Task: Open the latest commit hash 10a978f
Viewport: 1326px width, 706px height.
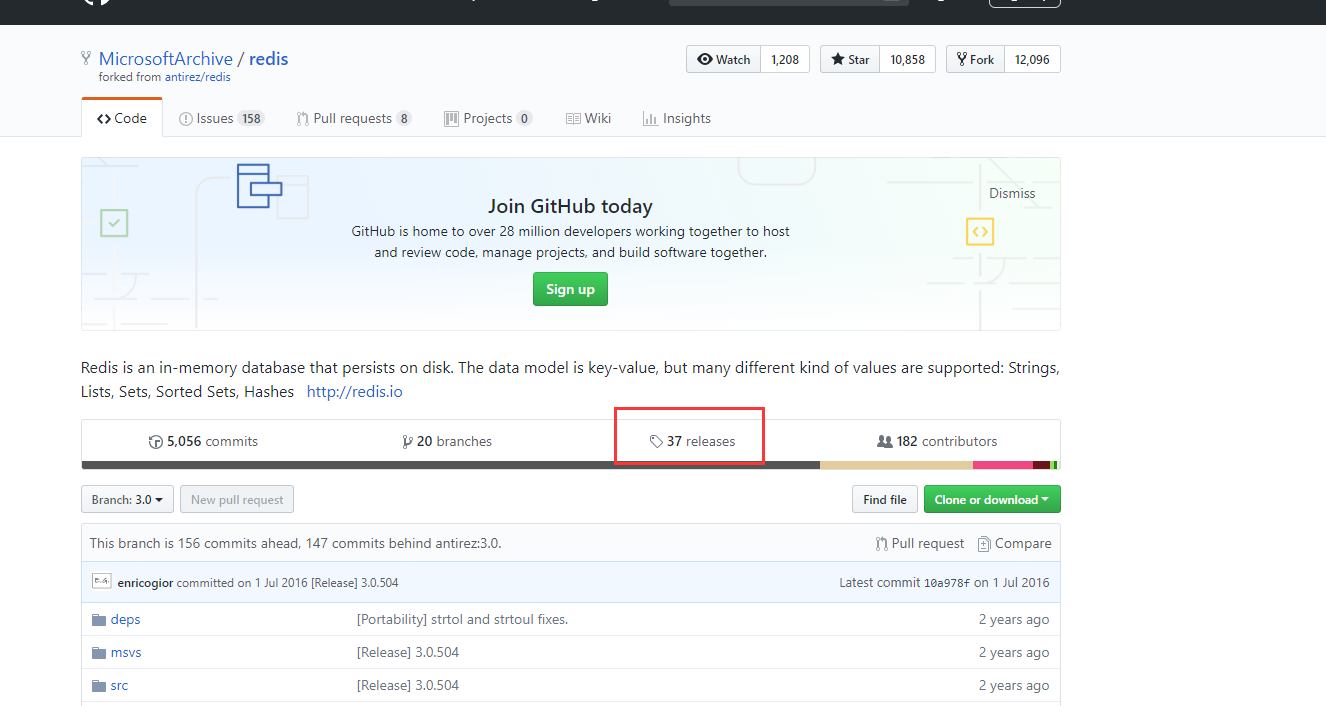Action: [x=946, y=582]
